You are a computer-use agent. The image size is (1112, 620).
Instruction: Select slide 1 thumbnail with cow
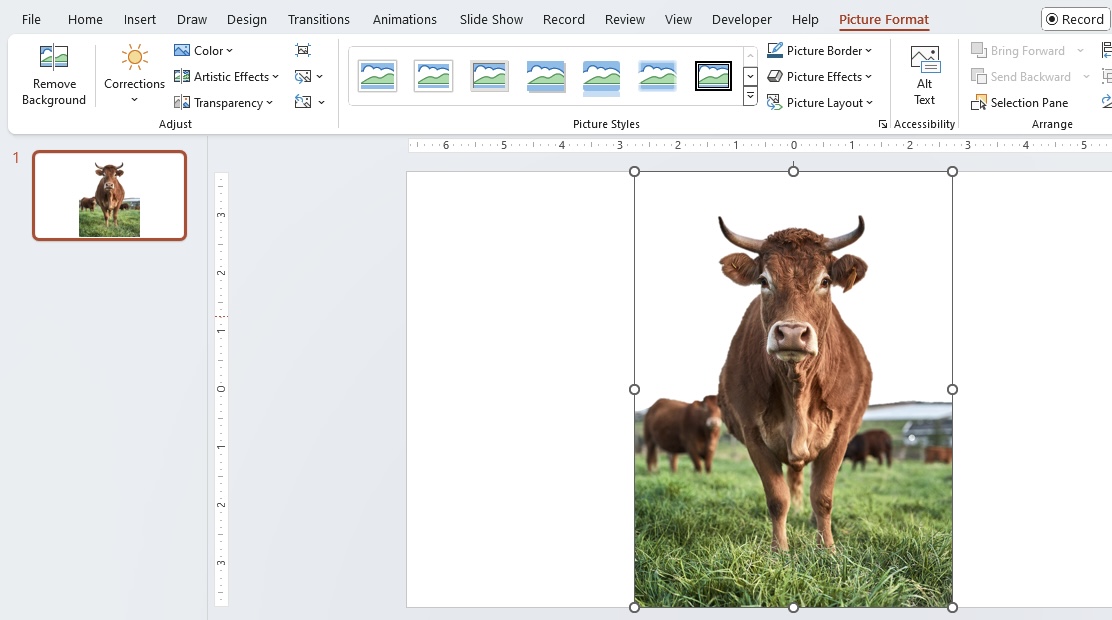pos(109,195)
